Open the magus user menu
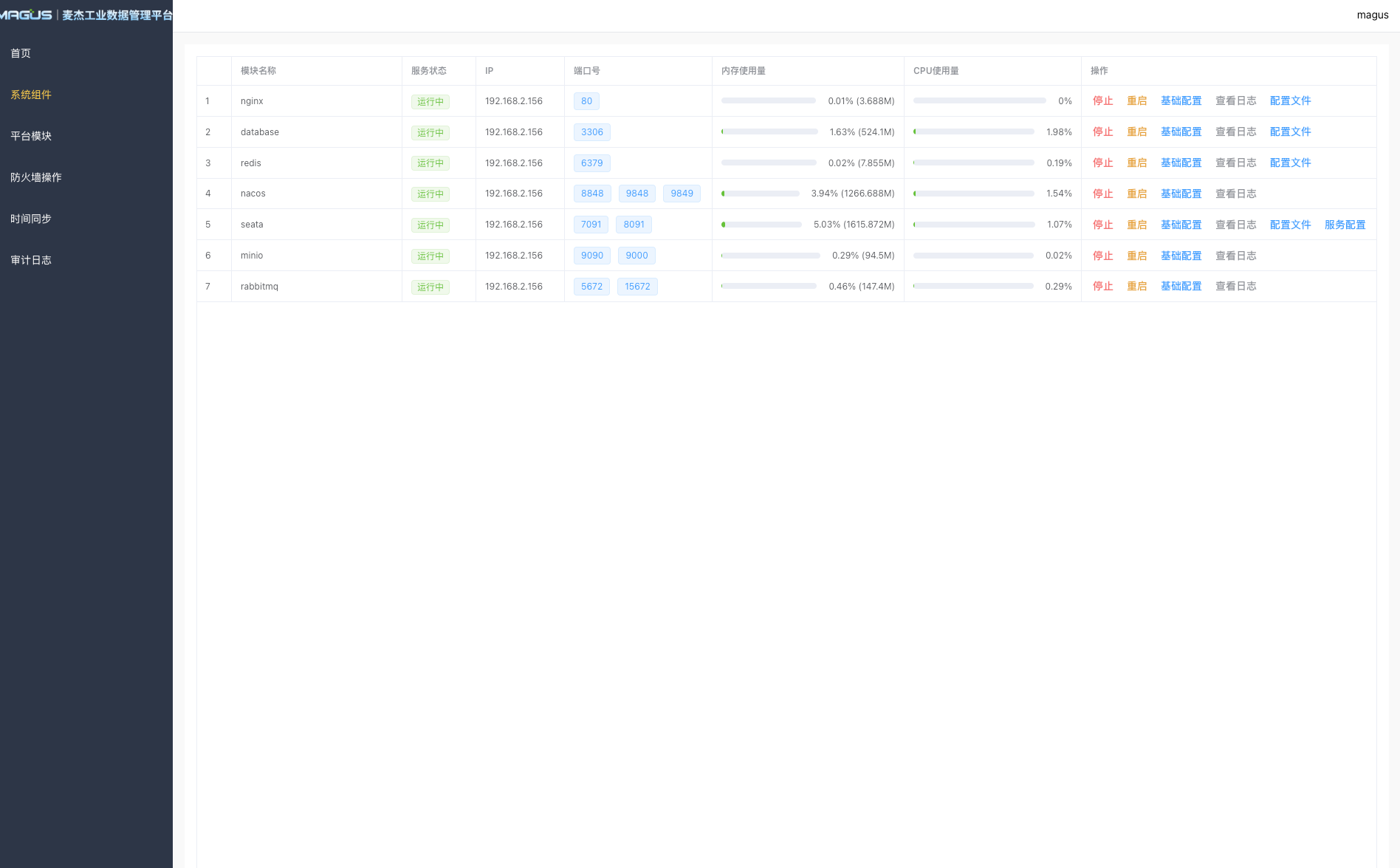The width and height of the screenshot is (1400, 868). [1372, 16]
